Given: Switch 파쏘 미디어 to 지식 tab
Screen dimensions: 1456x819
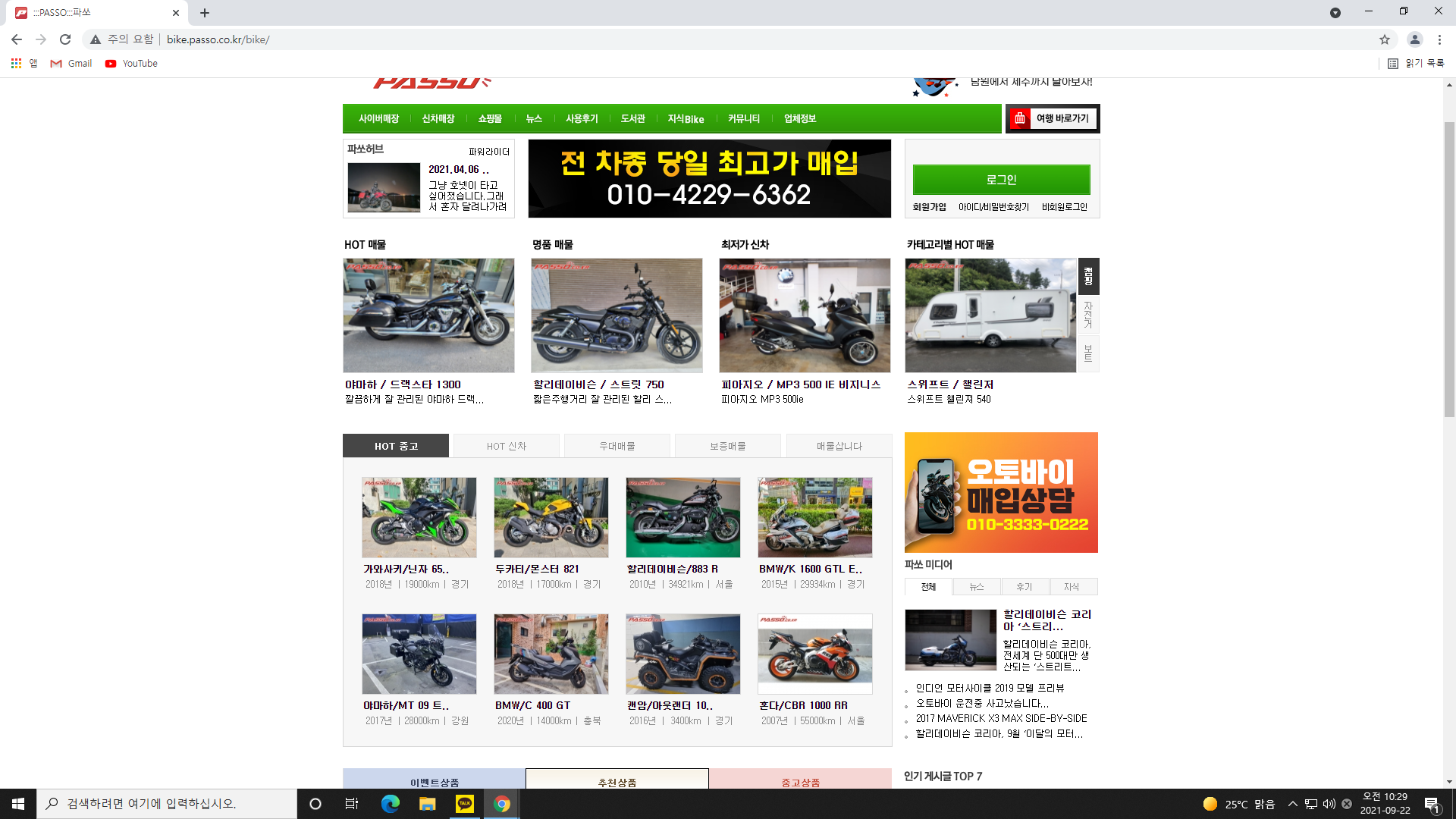Looking at the screenshot, I should click(1072, 587).
